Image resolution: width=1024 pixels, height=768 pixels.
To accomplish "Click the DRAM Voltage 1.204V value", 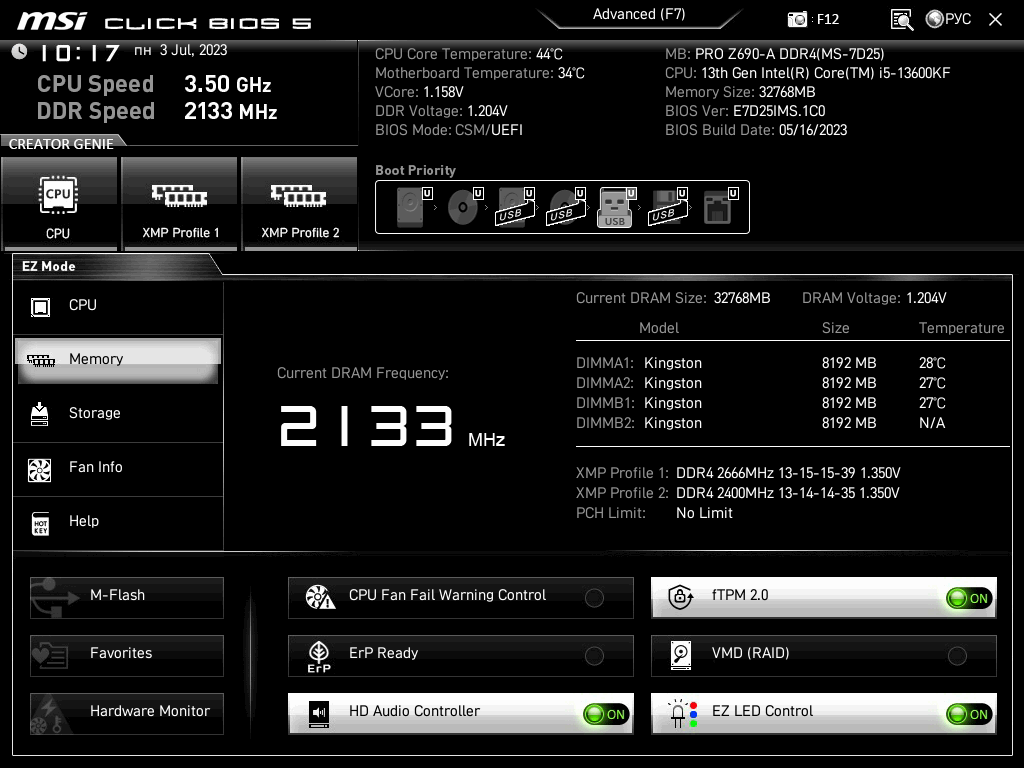I will (926, 298).
